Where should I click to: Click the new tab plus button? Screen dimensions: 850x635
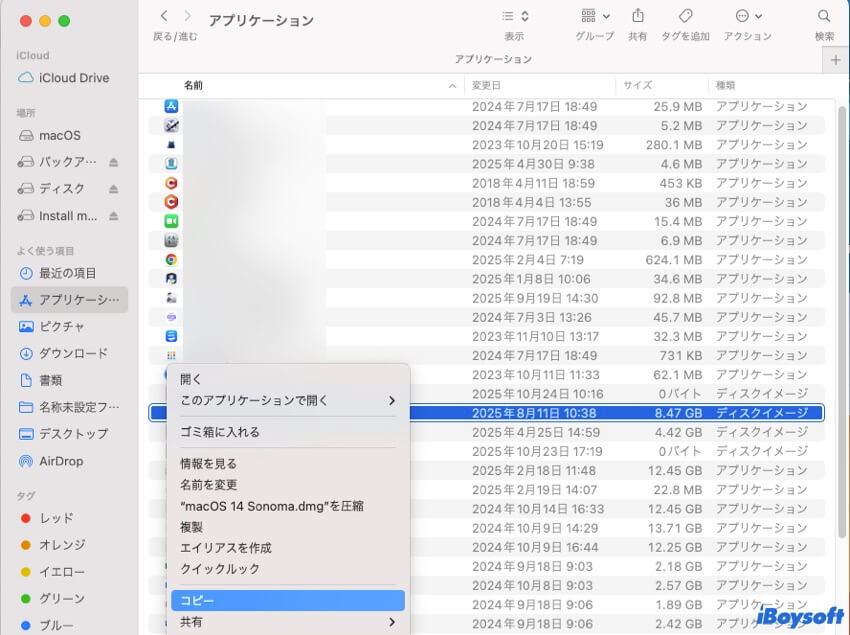coord(838,59)
